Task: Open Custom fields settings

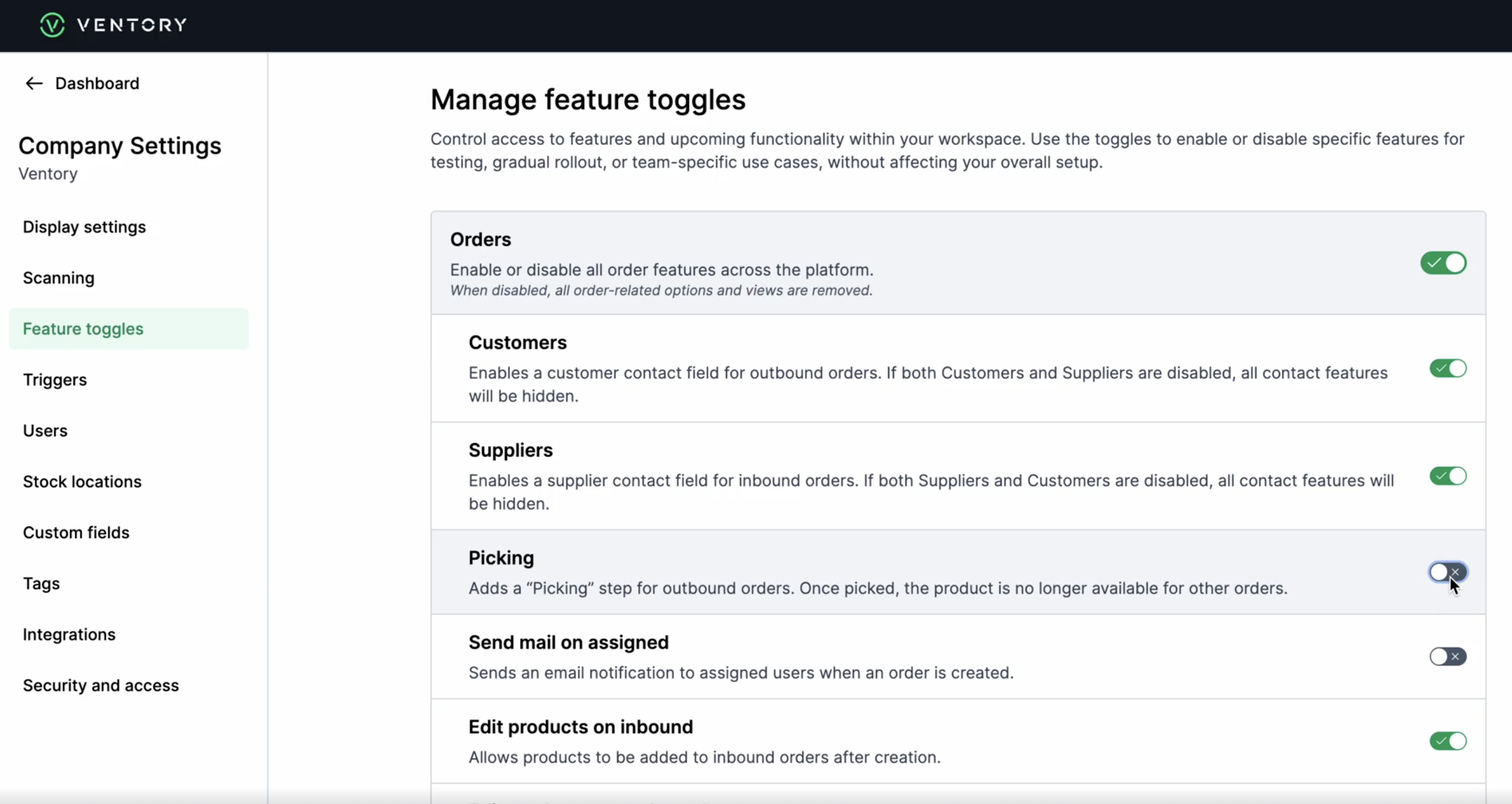Action: [76, 532]
